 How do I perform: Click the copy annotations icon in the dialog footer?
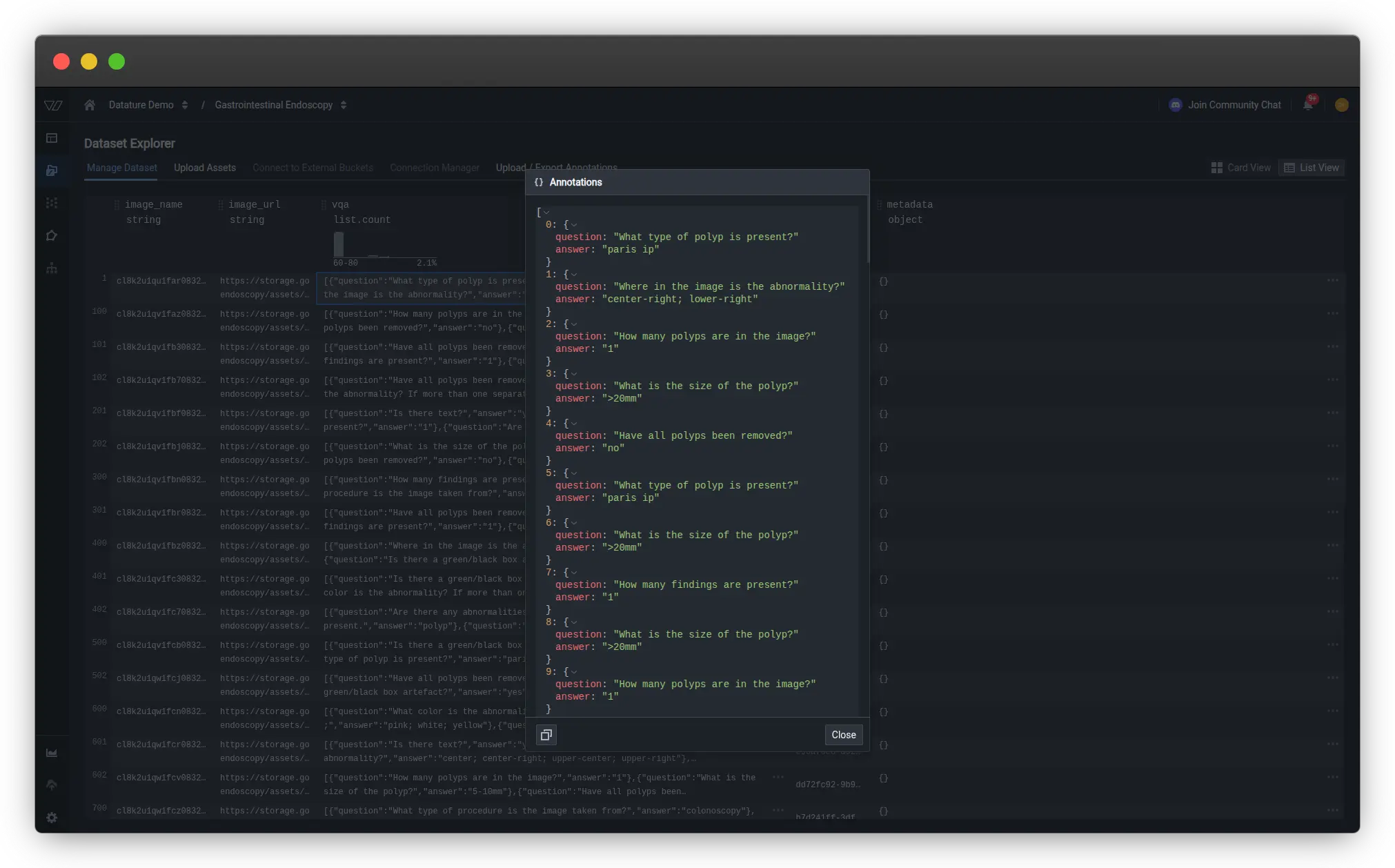coord(546,735)
